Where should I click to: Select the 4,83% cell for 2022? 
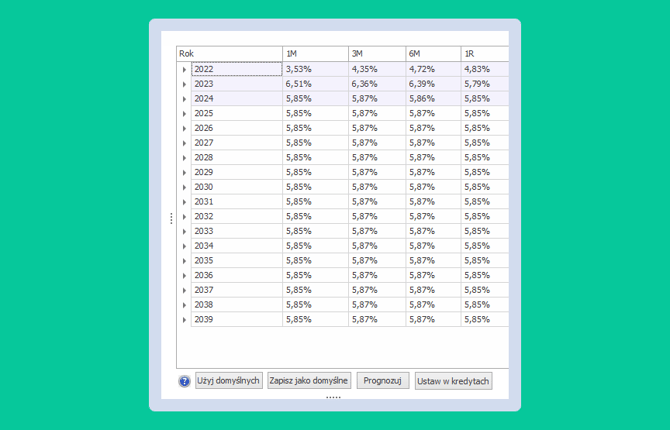click(x=485, y=69)
